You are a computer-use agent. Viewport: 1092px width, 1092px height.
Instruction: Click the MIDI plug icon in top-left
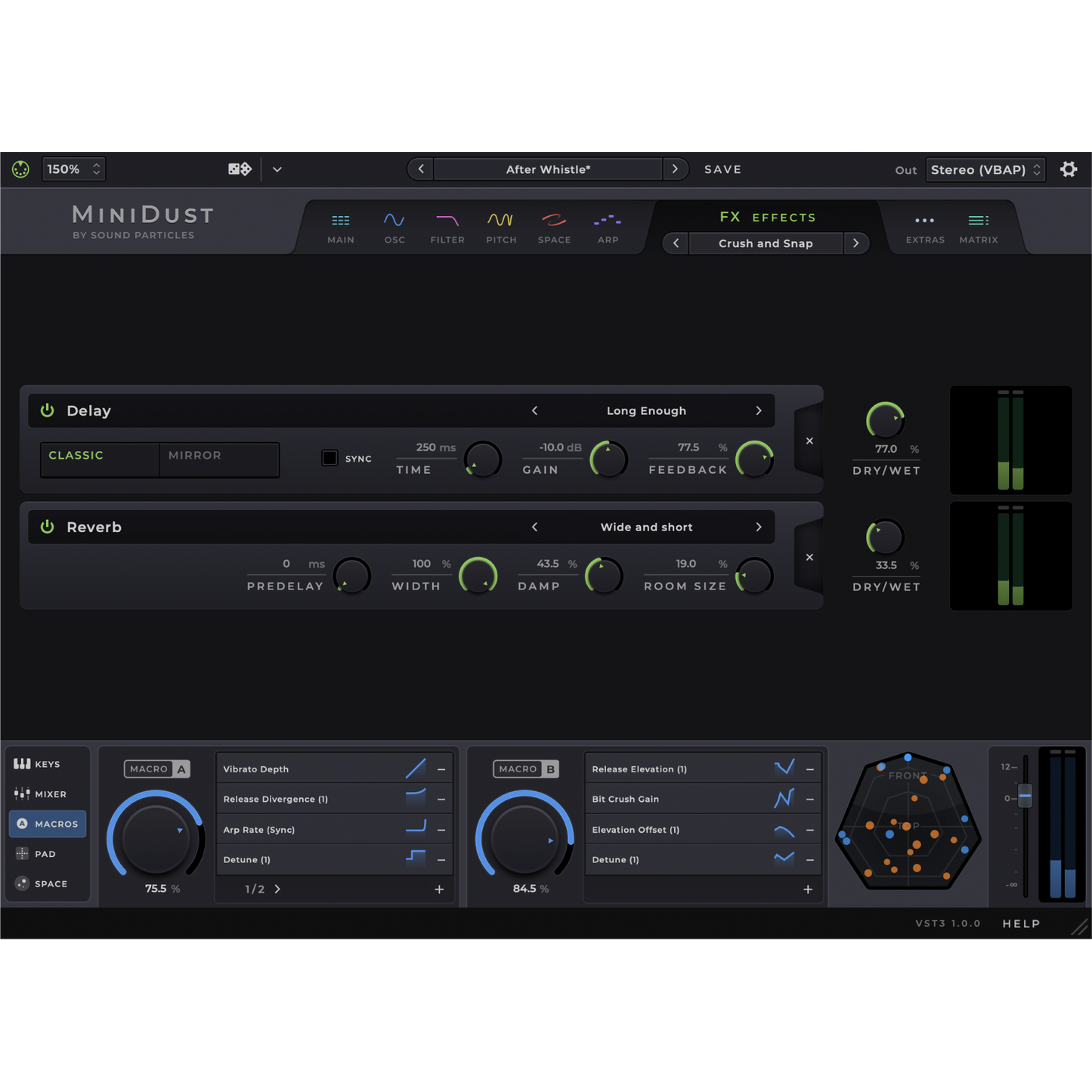pos(20,169)
